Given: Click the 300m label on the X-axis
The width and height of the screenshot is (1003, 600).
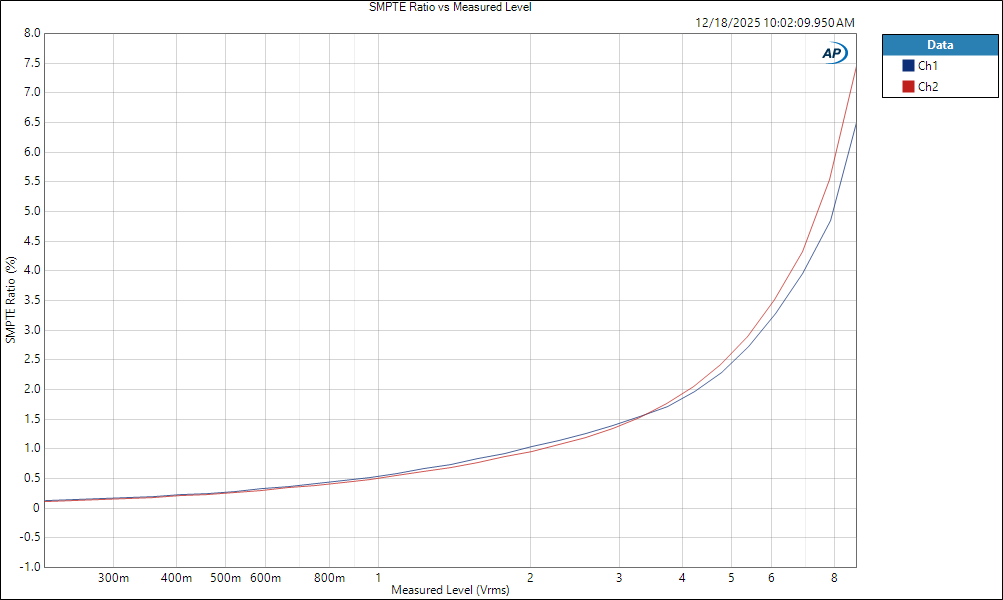Looking at the screenshot, I should click(113, 578).
